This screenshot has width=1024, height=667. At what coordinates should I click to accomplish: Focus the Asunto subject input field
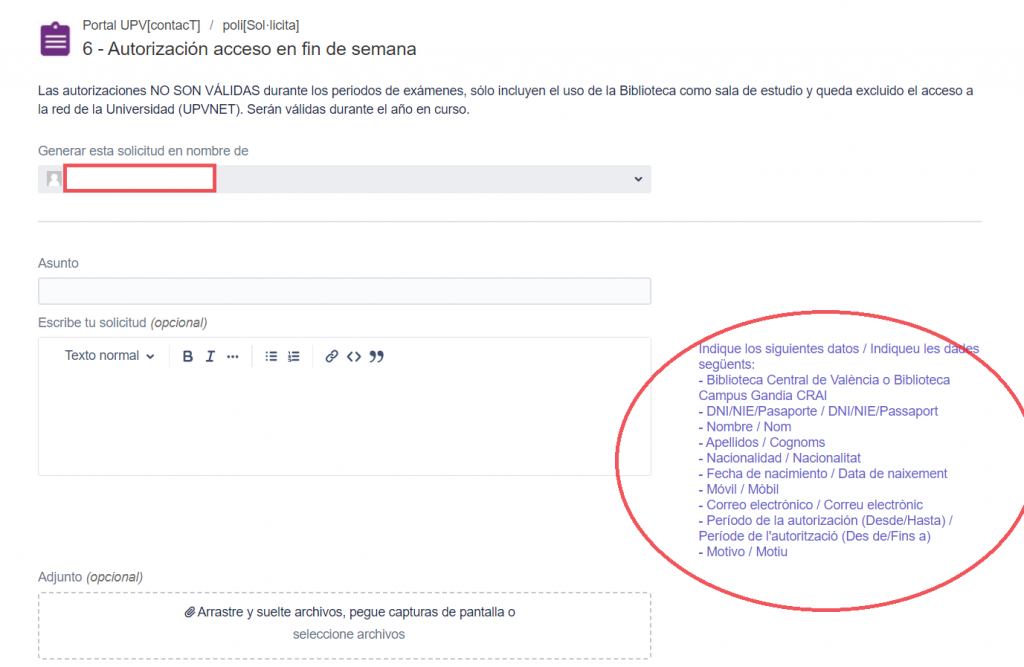pyautogui.click(x=344, y=291)
